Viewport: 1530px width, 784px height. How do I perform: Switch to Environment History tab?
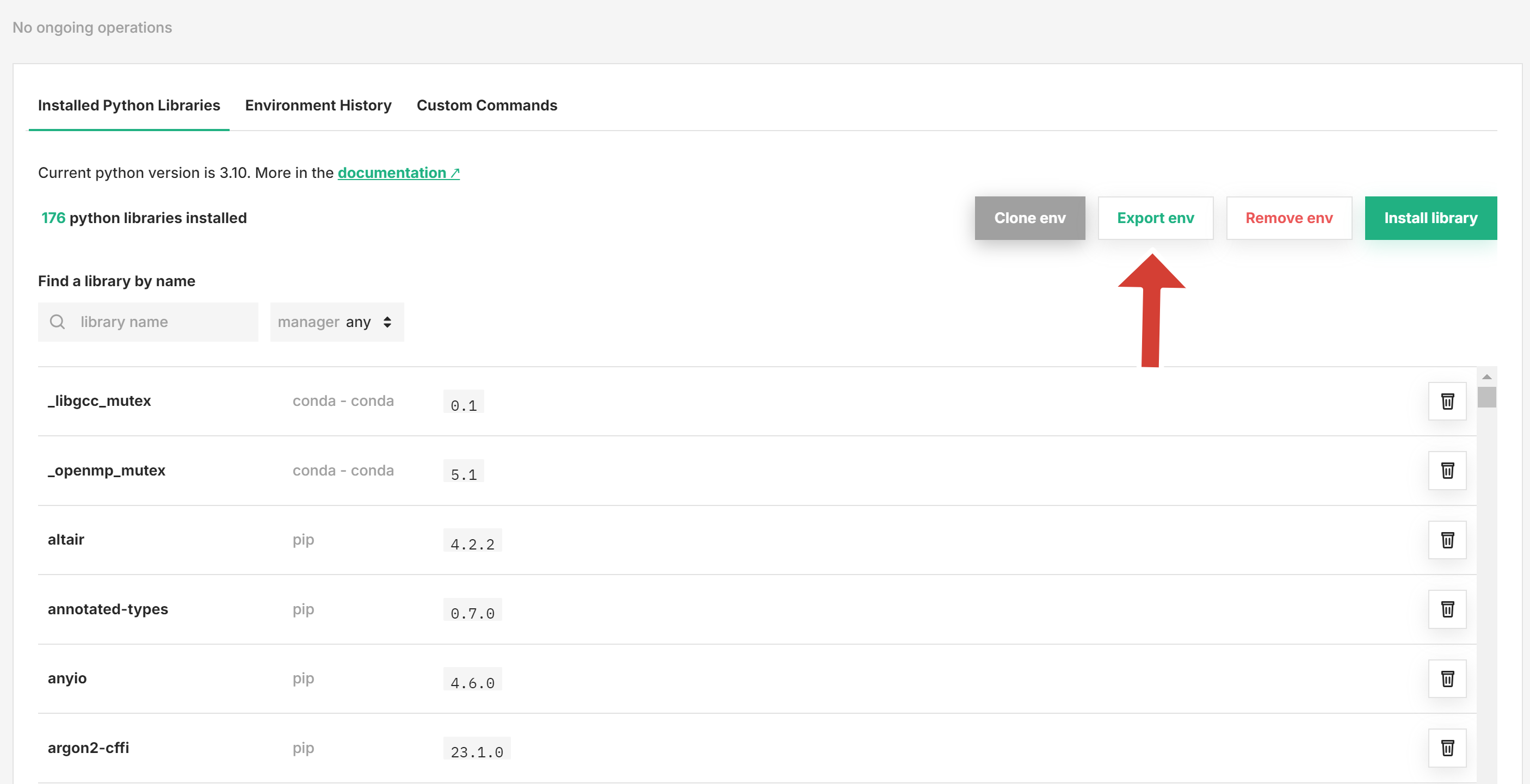coord(318,105)
